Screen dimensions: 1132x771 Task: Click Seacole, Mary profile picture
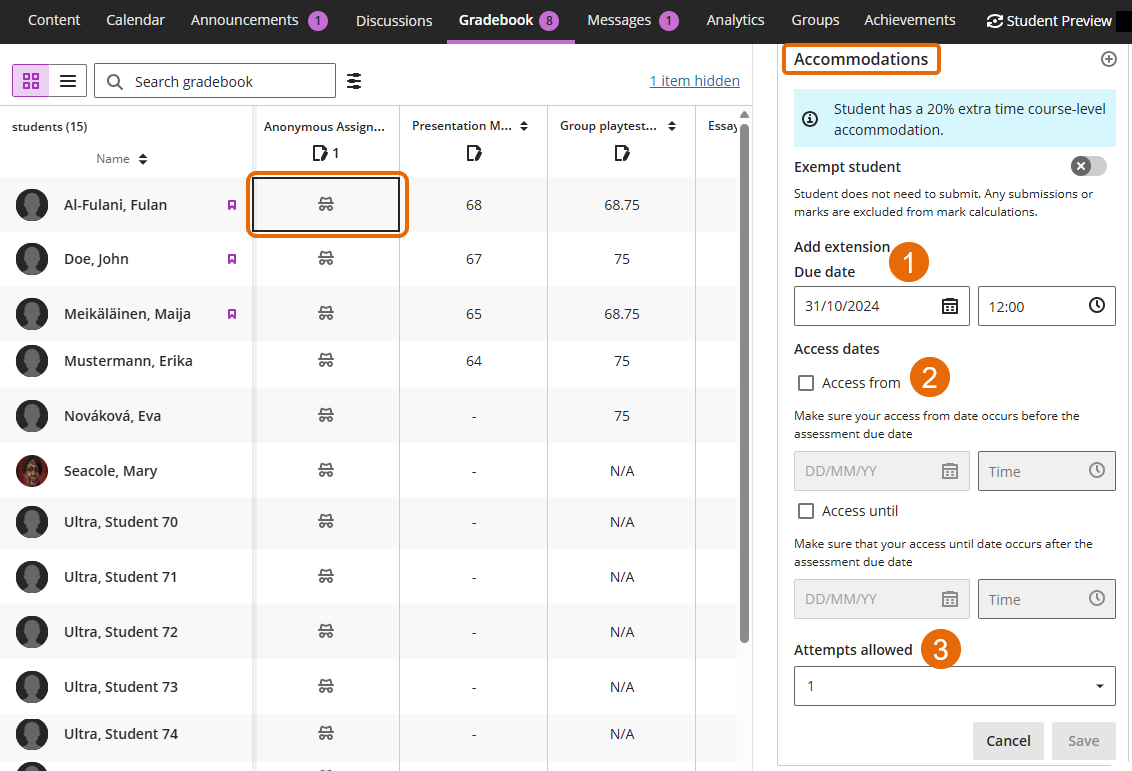coord(32,471)
